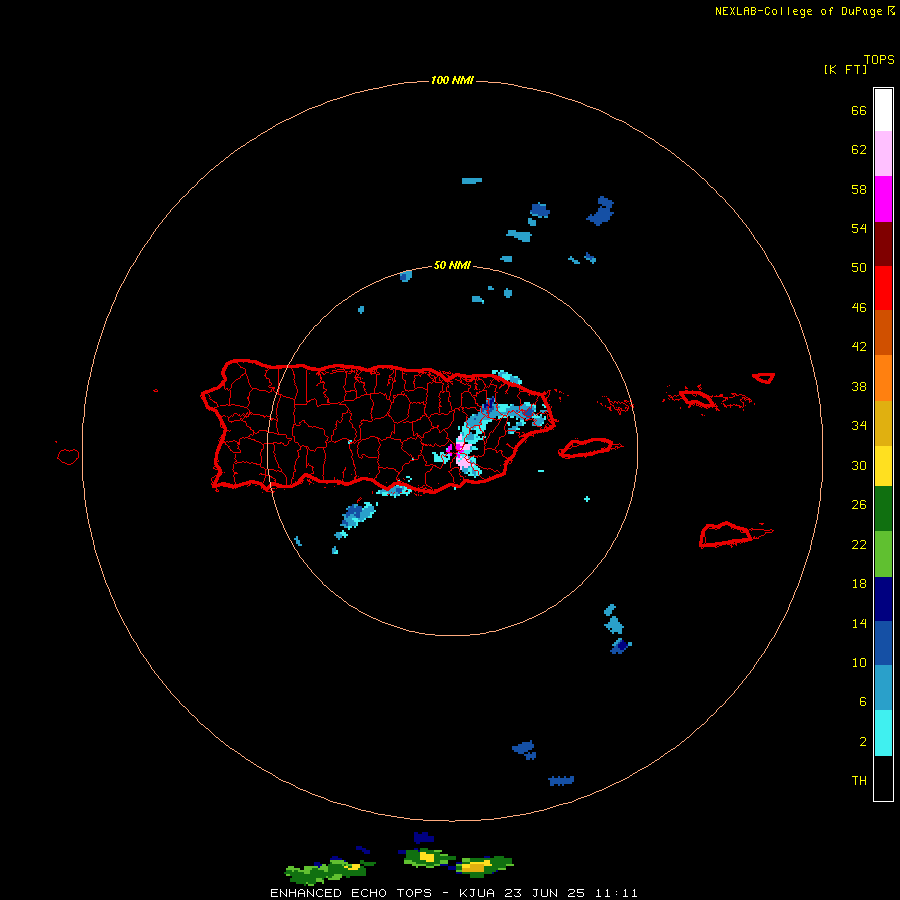The width and height of the screenshot is (900, 900).
Task: Click the 58 legend value
Action: pos(859,189)
